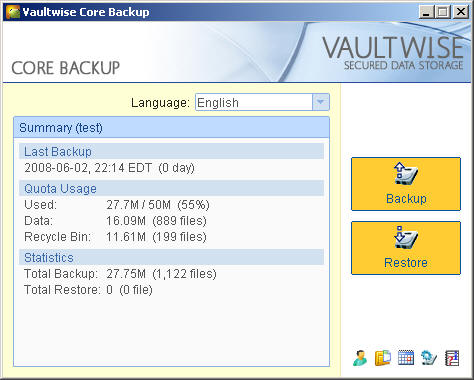Open the Restore button
Image resolution: width=474 pixels, height=380 pixels.
(406, 248)
